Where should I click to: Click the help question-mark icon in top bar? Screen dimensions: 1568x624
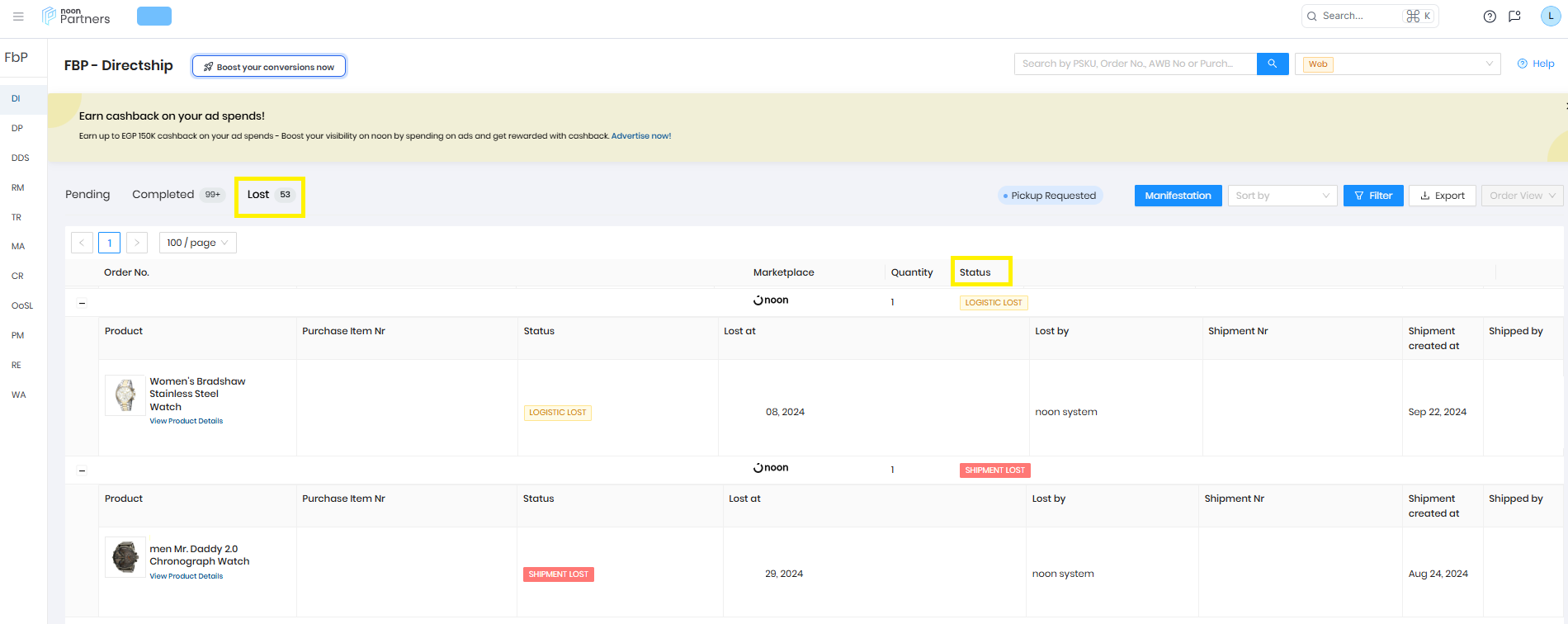[1490, 17]
